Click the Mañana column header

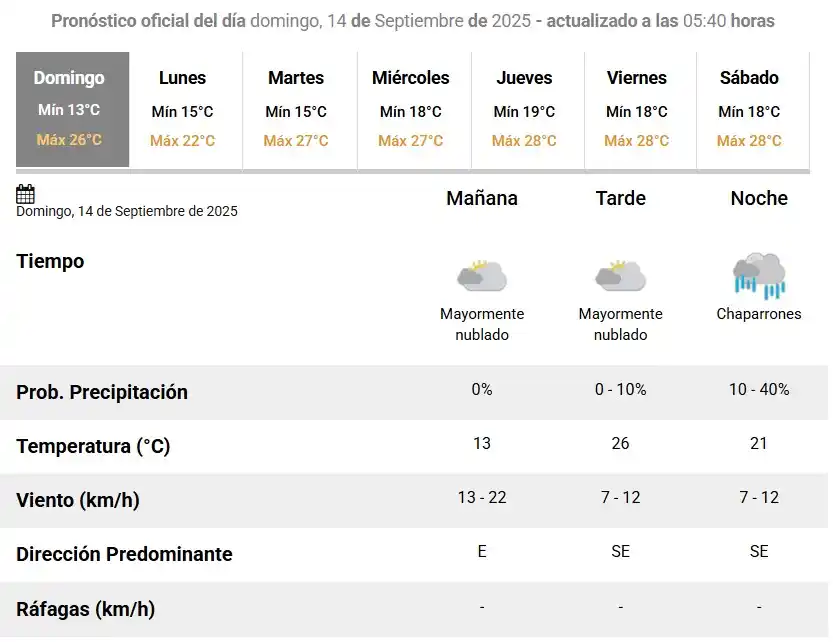pos(482,198)
